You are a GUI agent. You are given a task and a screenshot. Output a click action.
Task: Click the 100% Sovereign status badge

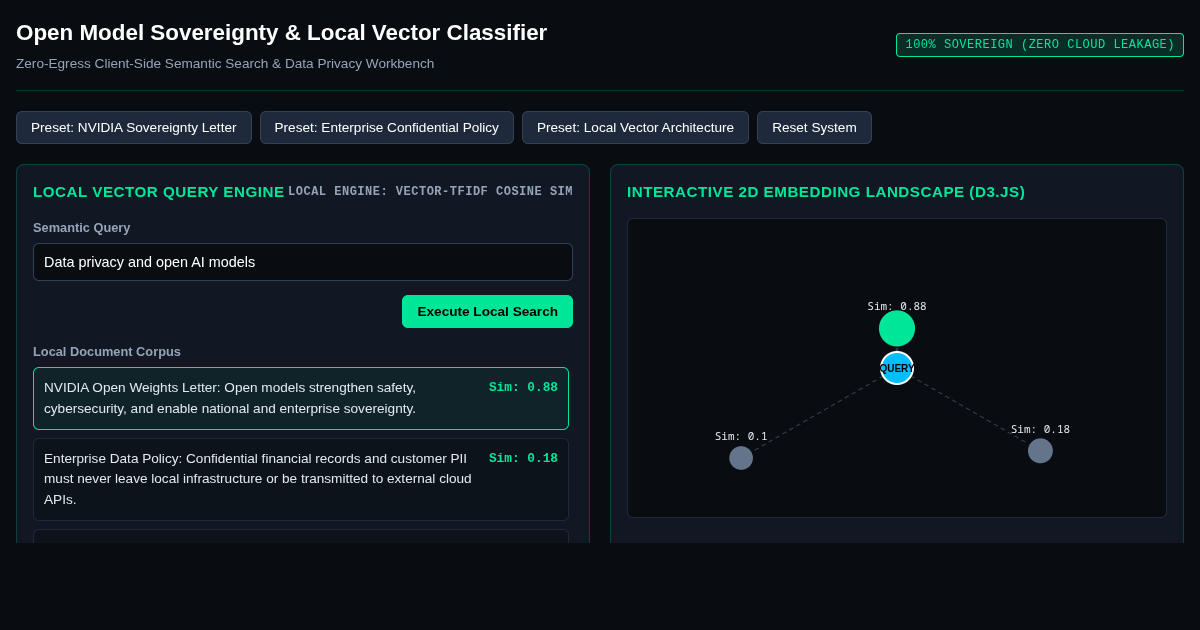point(1040,45)
